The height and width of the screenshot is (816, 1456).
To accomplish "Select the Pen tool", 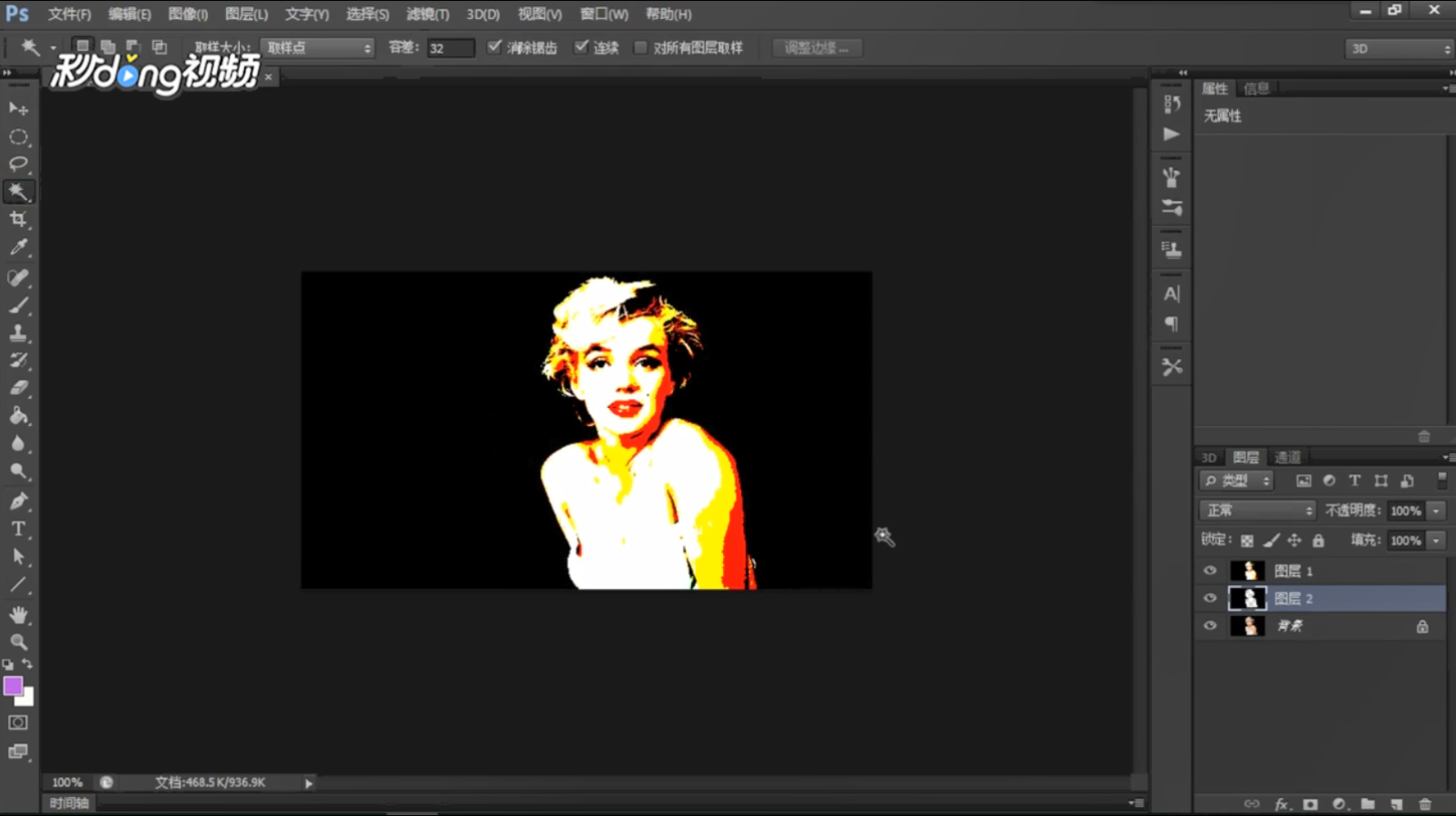I will tap(18, 501).
